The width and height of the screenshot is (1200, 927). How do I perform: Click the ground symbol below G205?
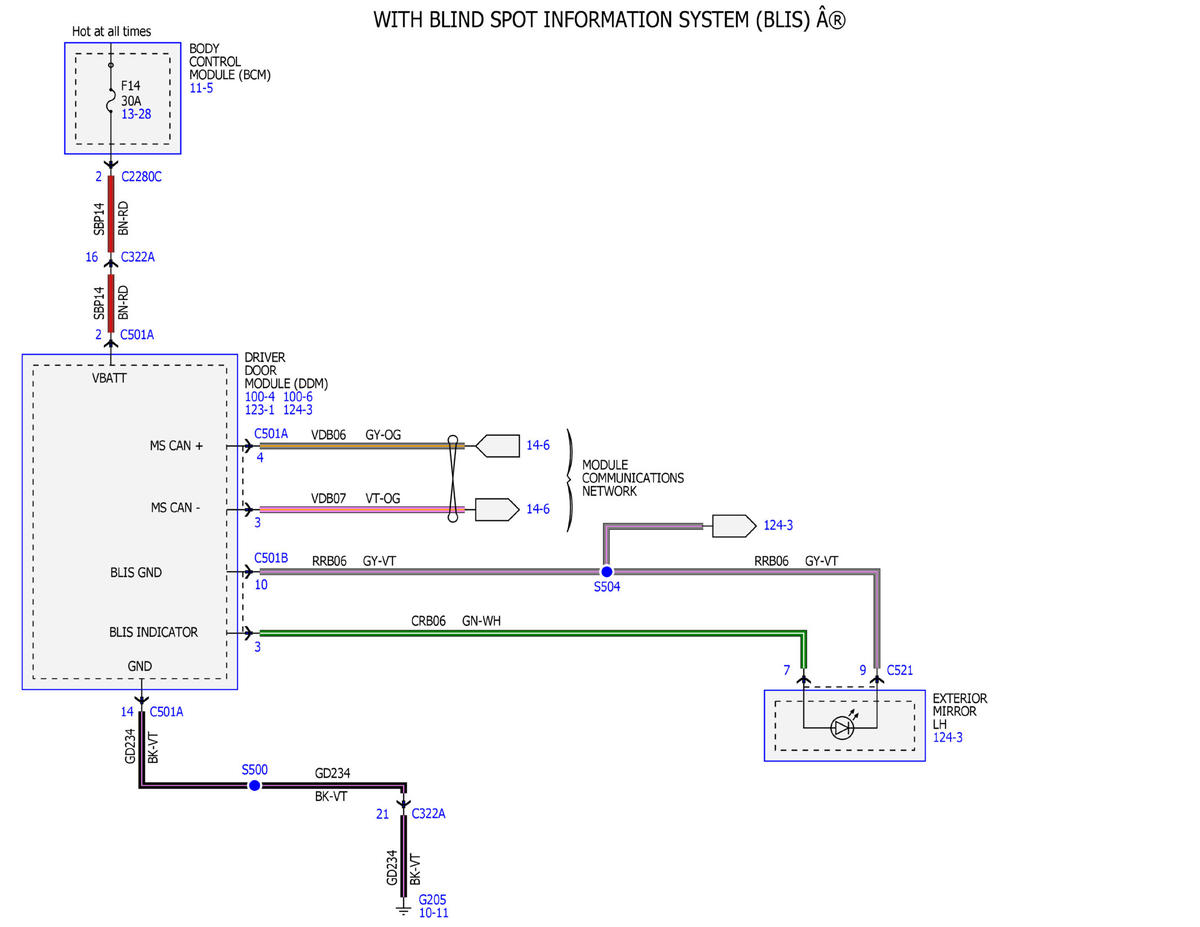[404, 908]
